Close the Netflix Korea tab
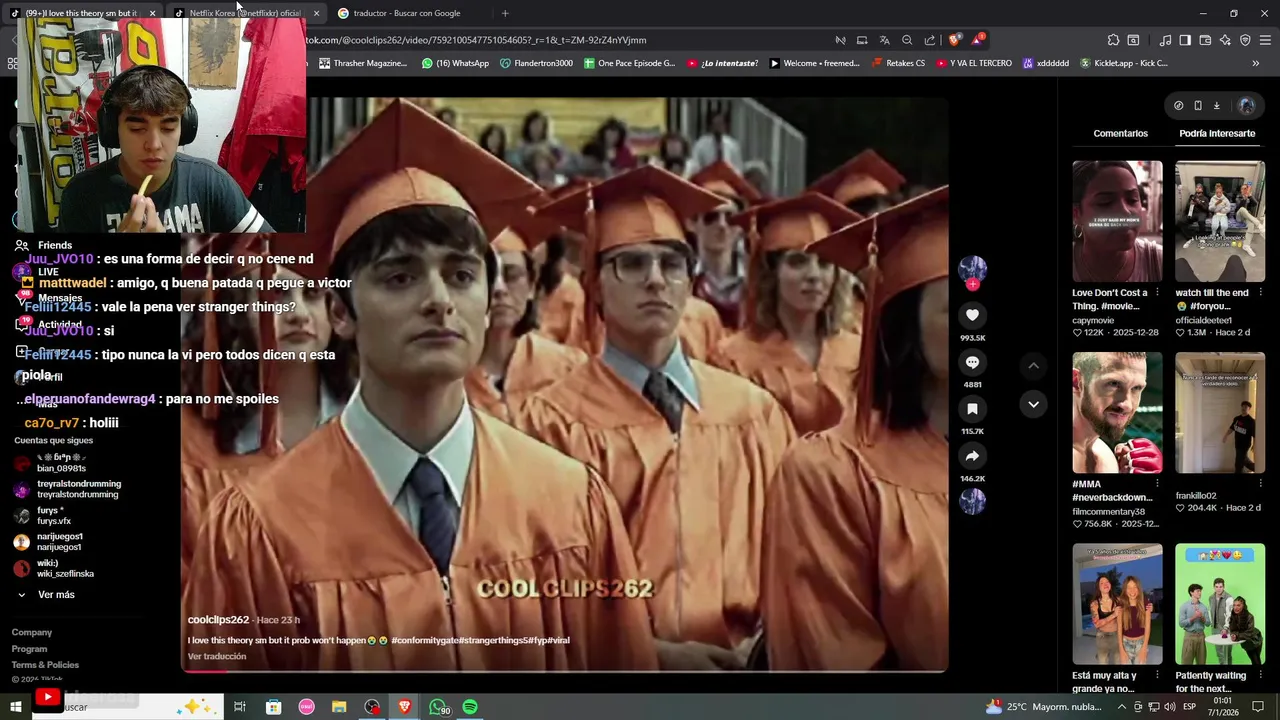1280x720 pixels. (316, 13)
